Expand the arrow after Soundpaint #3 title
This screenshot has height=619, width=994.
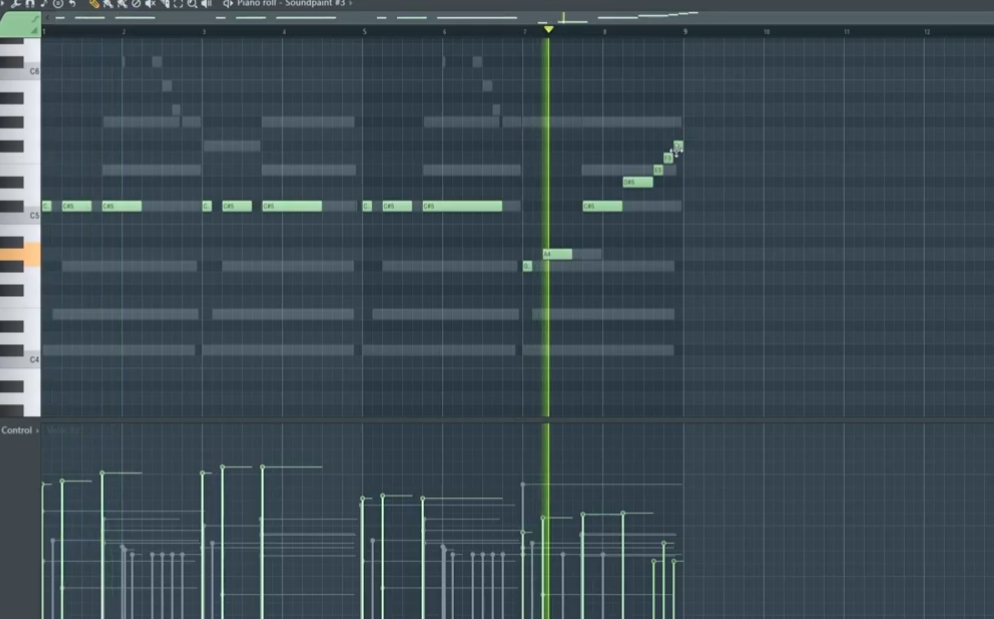coord(351,3)
